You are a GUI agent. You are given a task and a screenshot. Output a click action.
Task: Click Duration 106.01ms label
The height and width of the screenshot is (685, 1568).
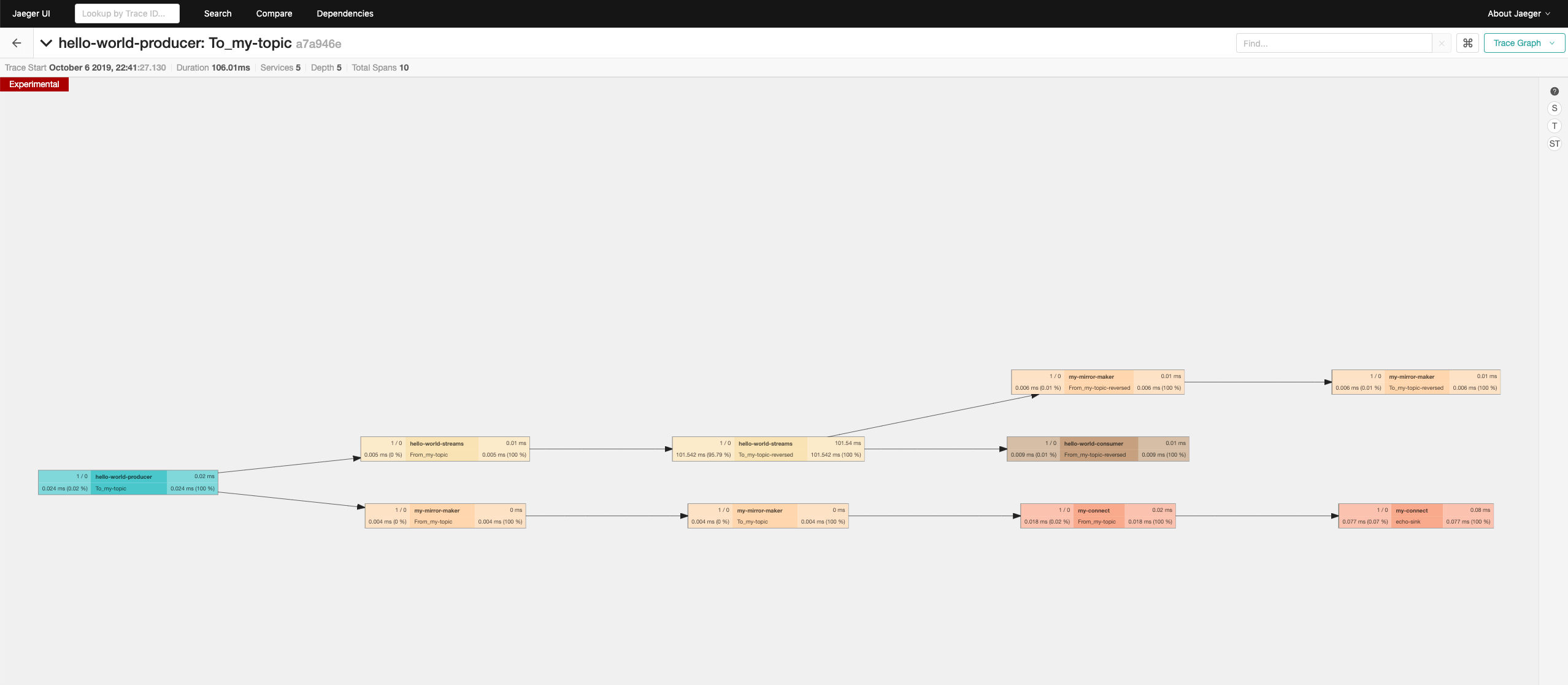[x=213, y=68]
